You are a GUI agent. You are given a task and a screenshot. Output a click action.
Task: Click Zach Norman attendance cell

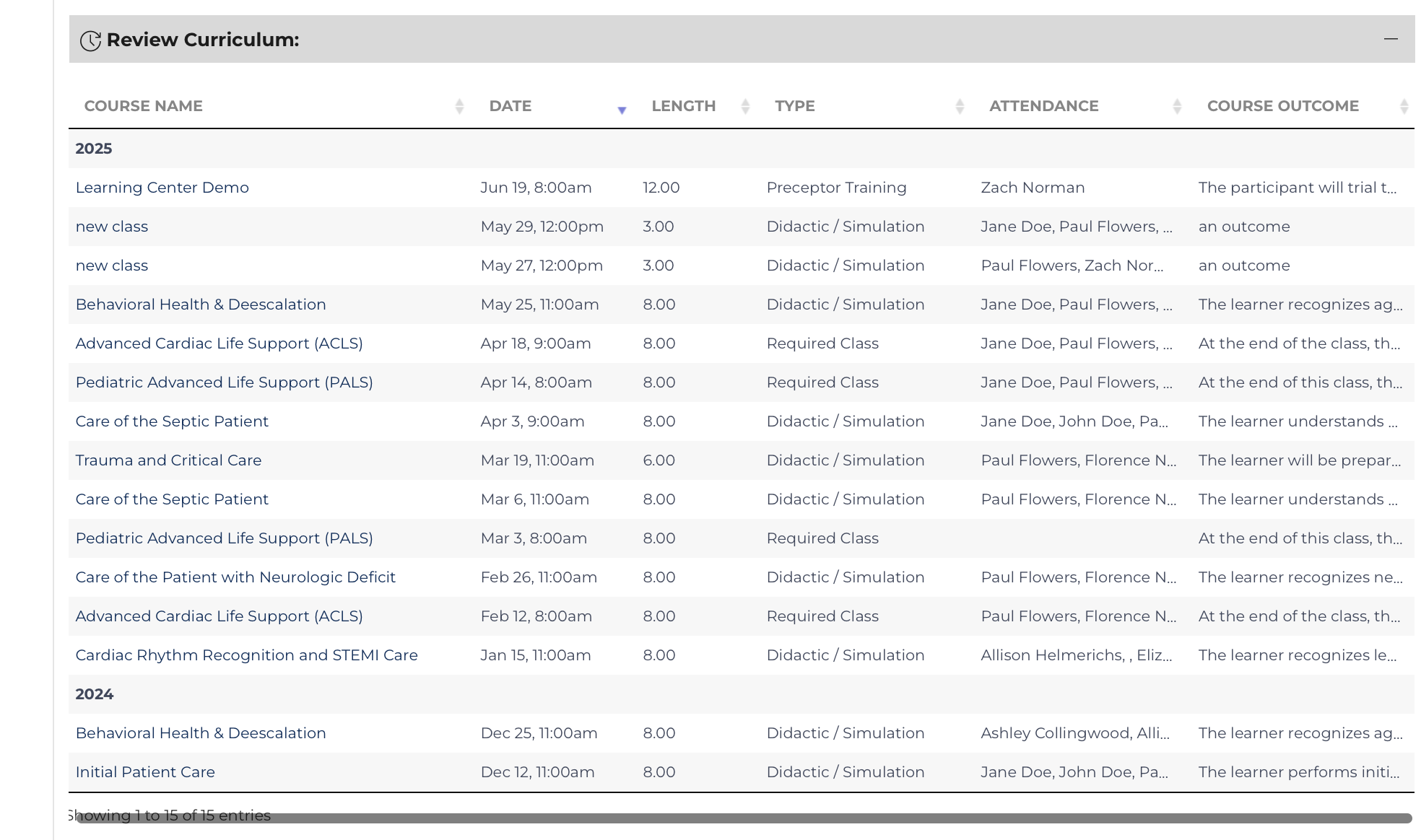tap(1033, 188)
